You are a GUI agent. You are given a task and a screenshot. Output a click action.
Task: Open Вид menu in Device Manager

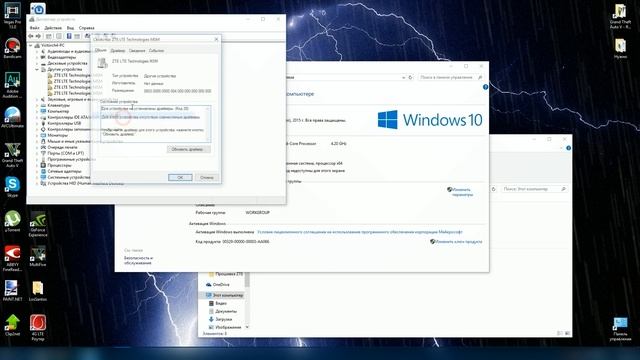tap(70, 28)
